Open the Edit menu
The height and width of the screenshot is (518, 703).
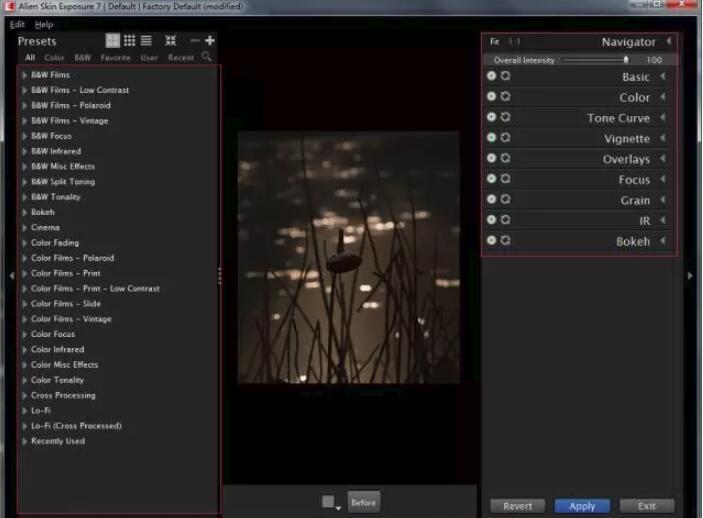(x=17, y=24)
